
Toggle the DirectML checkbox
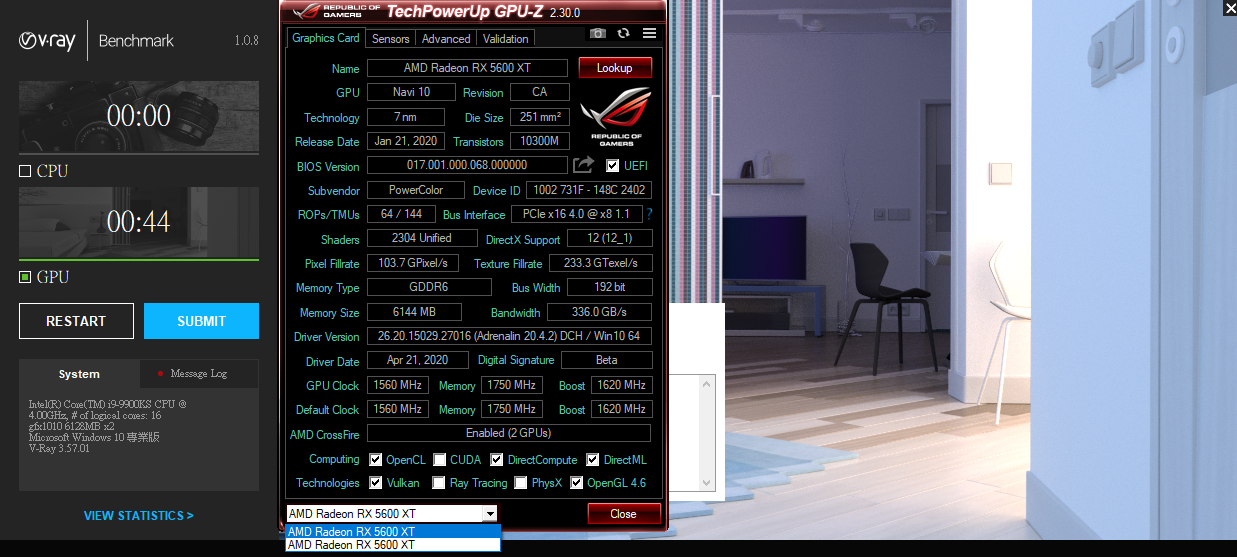(592, 459)
